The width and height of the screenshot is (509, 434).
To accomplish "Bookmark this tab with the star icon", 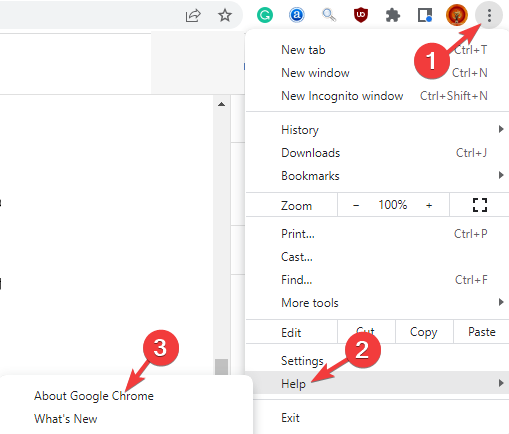I will pyautogui.click(x=225, y=15).
